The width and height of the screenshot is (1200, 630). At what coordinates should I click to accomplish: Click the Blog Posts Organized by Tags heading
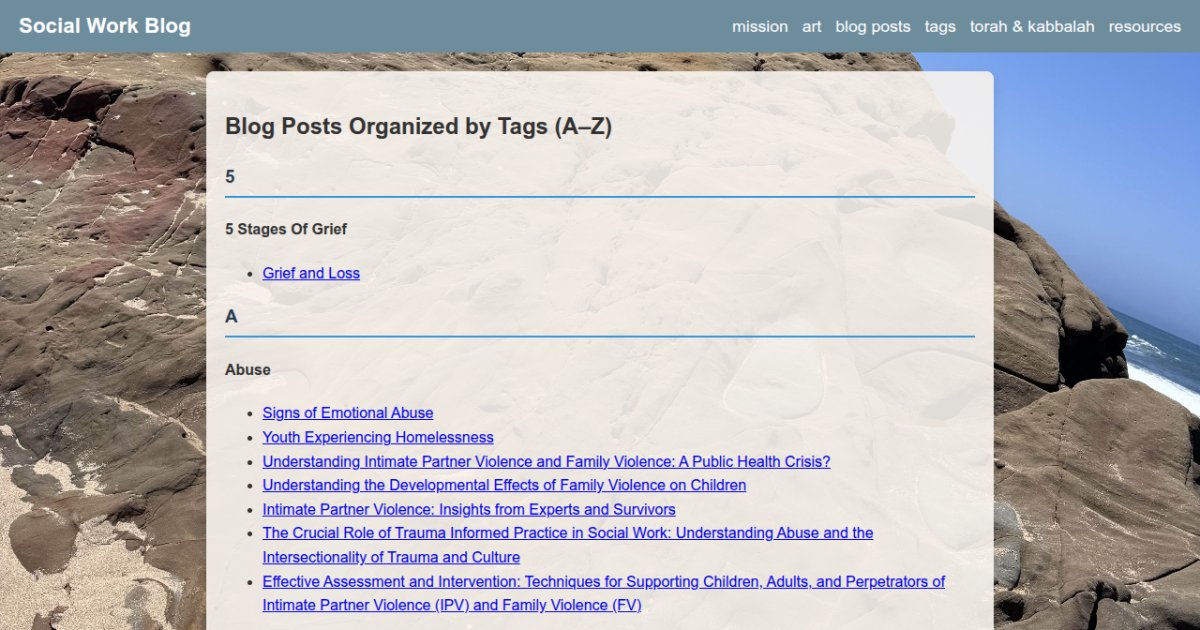[418, 127]
